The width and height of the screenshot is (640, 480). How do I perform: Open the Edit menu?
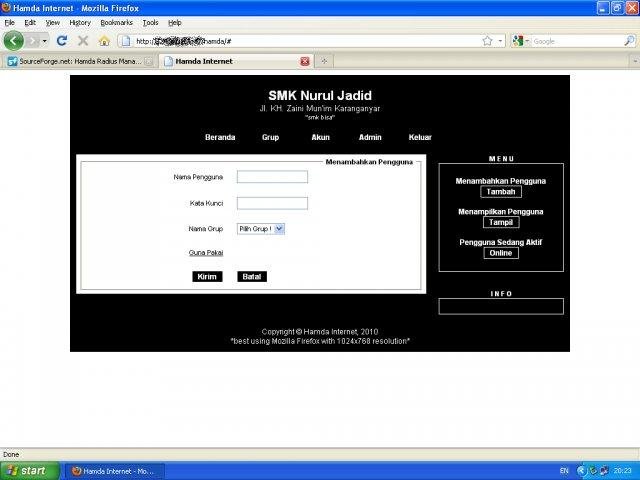click(x=30, y=22)
